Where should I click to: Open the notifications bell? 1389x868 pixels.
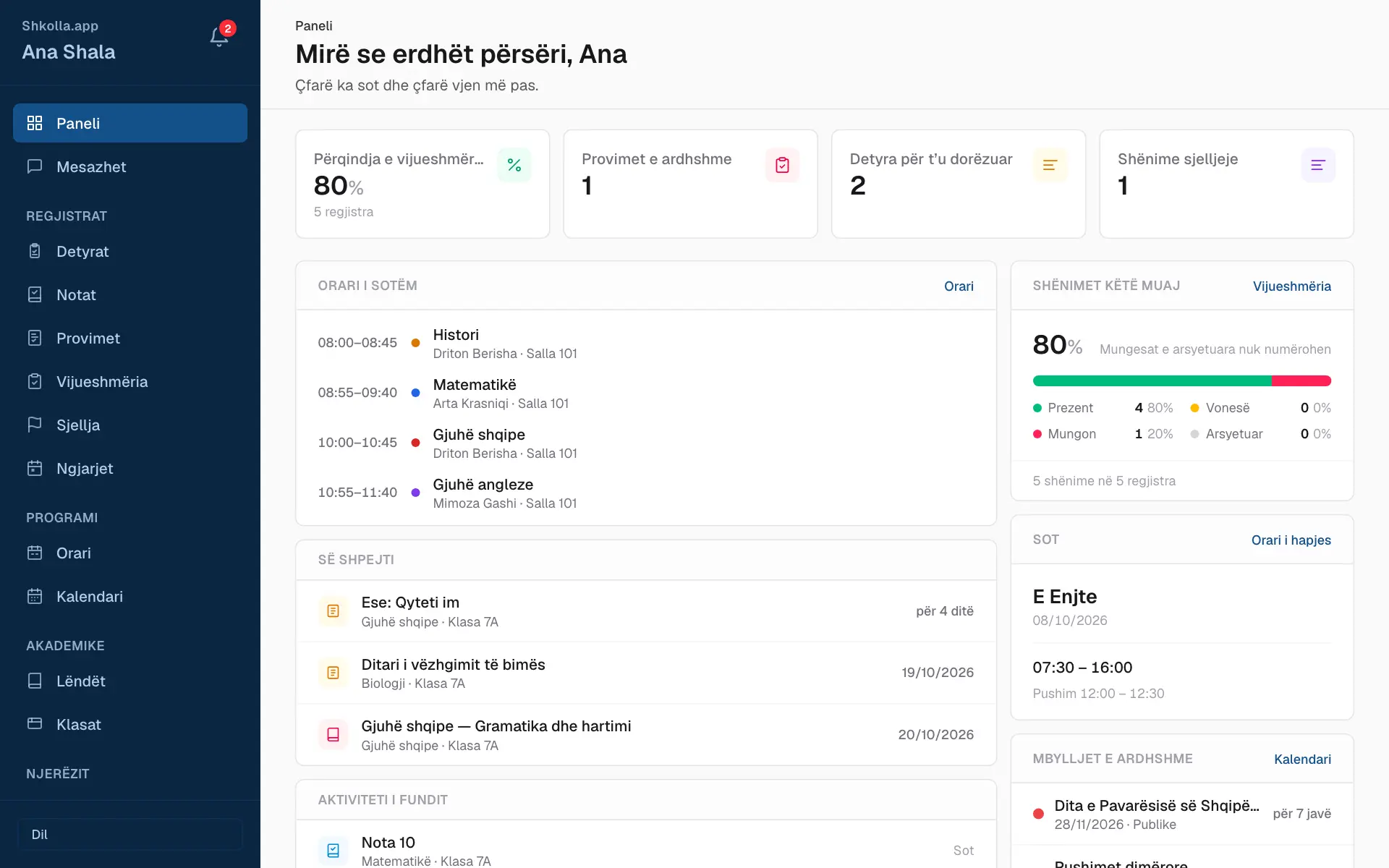click(x=219, y=37)
